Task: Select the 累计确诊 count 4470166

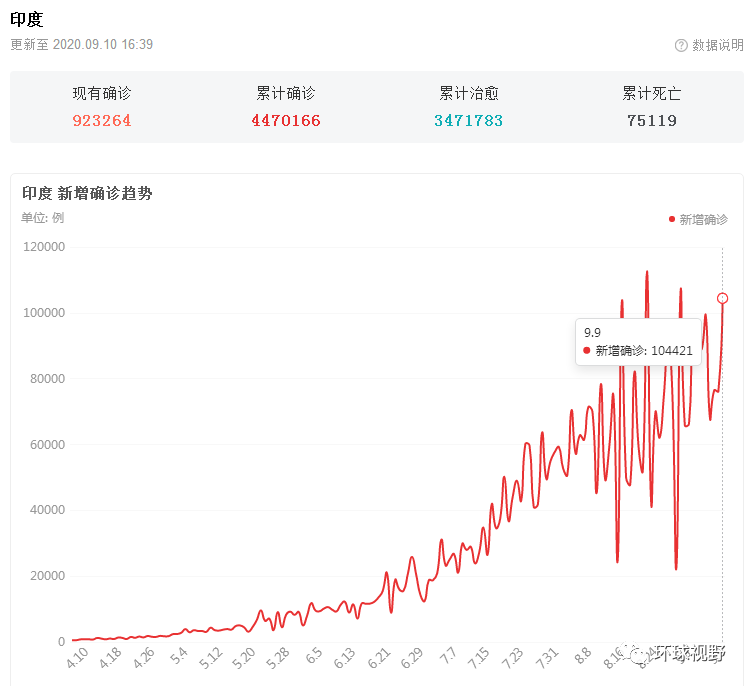Action: tap(286, 121)
